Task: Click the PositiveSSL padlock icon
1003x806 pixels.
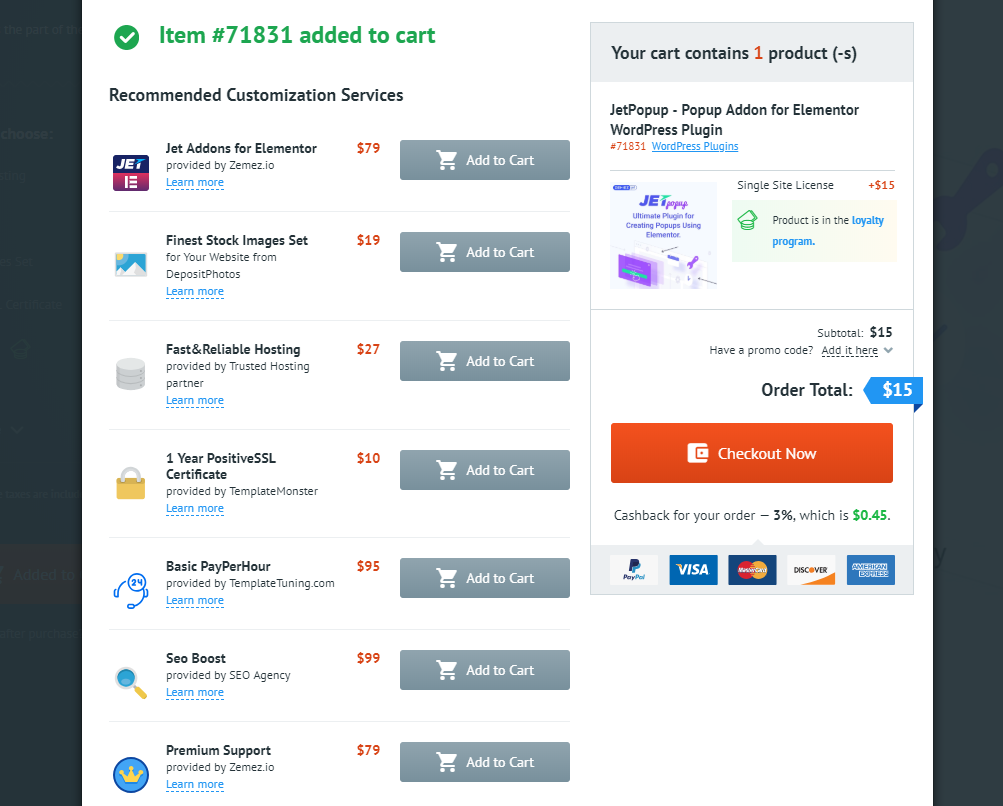Action: tap(131, 482)
